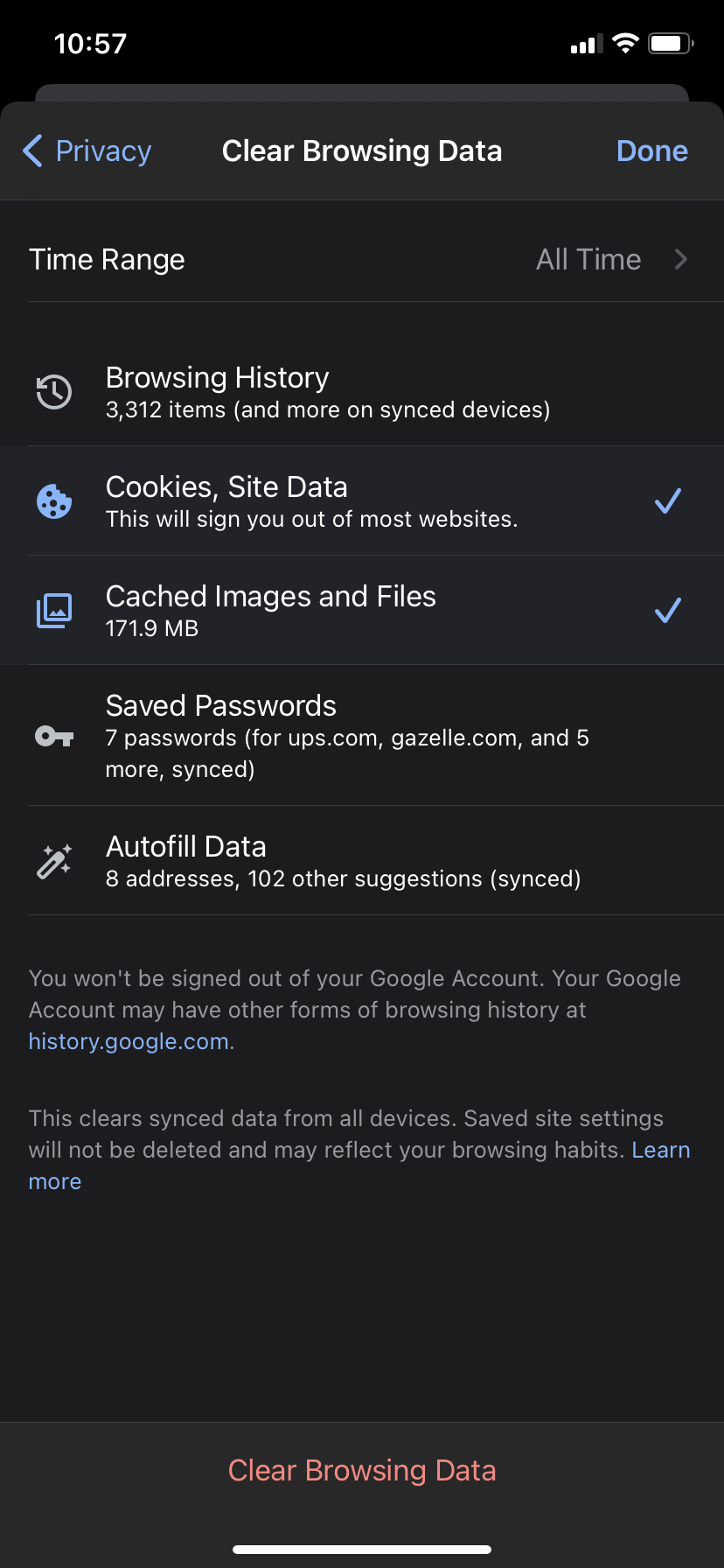Open the Time Range selector
The height and width of the screenshot is (1568, 724).
pos(362,259)
